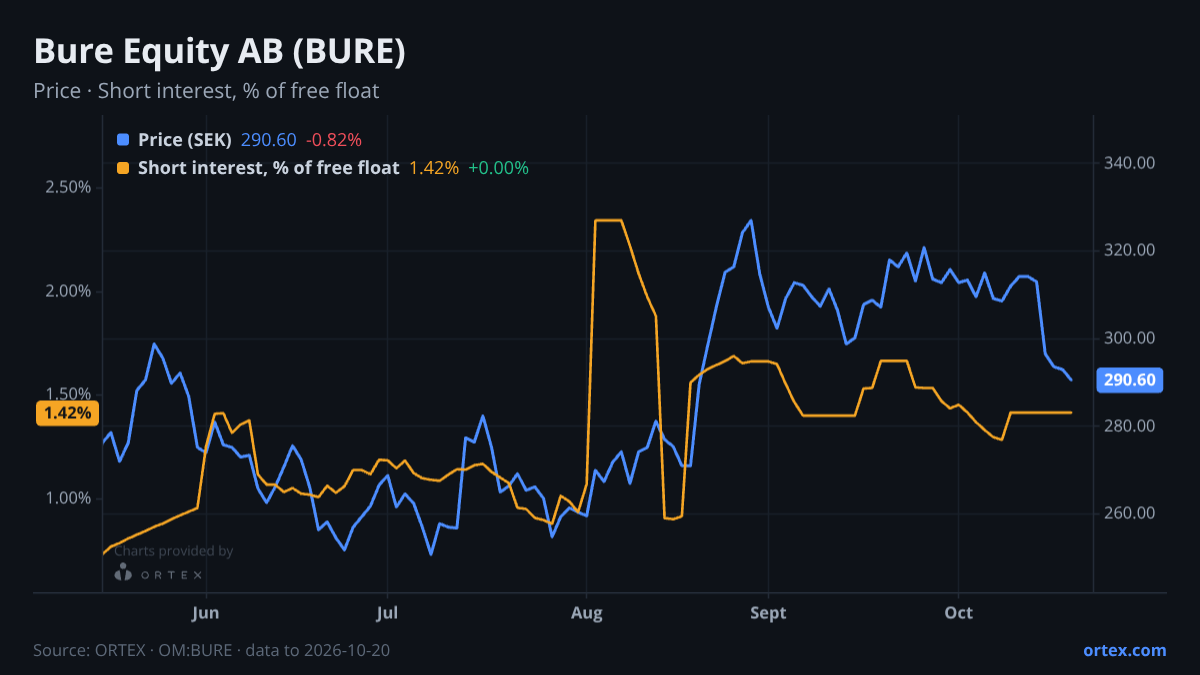Image resolution: width=1200 pixels, height=675 pixels.
Task: Click the blue Price legend swatch
Action: [123, 140]
